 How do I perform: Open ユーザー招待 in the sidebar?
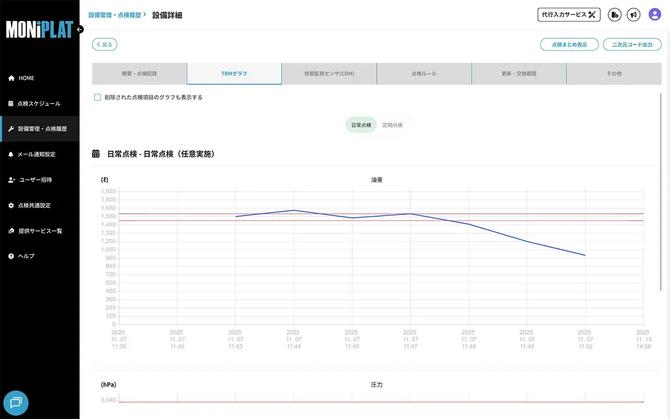tap(35, 180)
